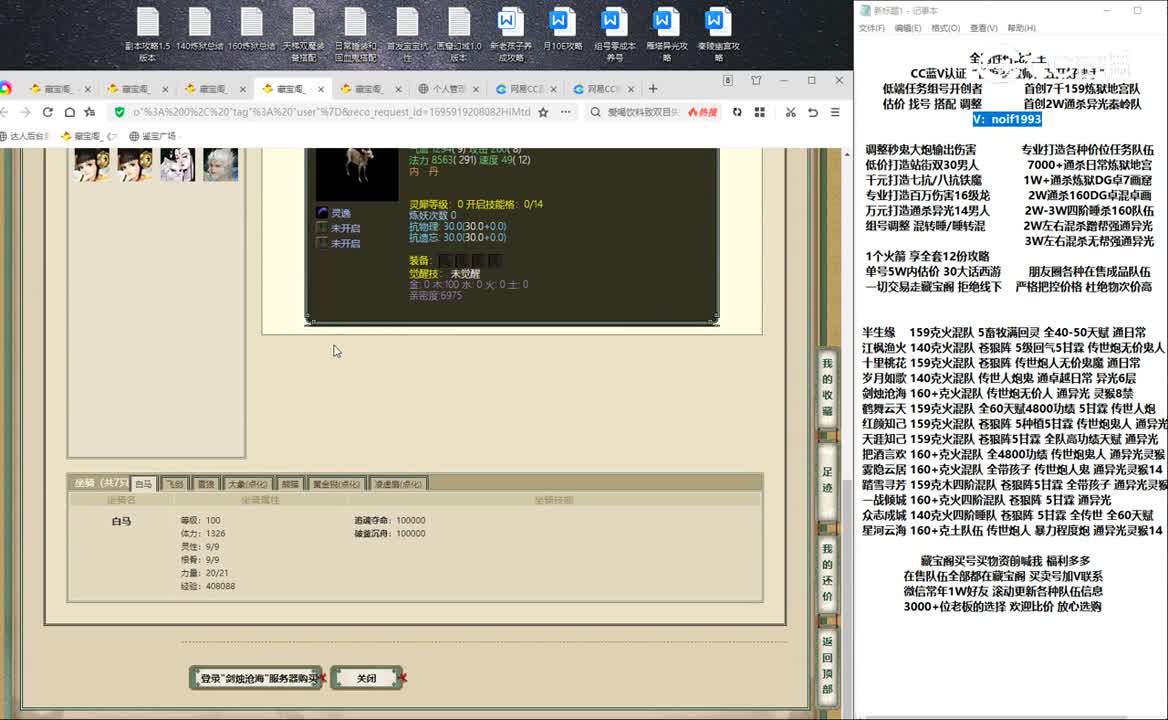Click the 热搜 hot search badge

tap(702, 112)
